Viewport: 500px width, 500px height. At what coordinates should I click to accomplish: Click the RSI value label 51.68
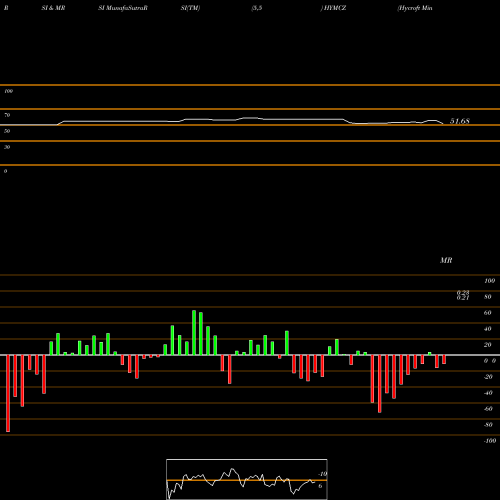460,121
